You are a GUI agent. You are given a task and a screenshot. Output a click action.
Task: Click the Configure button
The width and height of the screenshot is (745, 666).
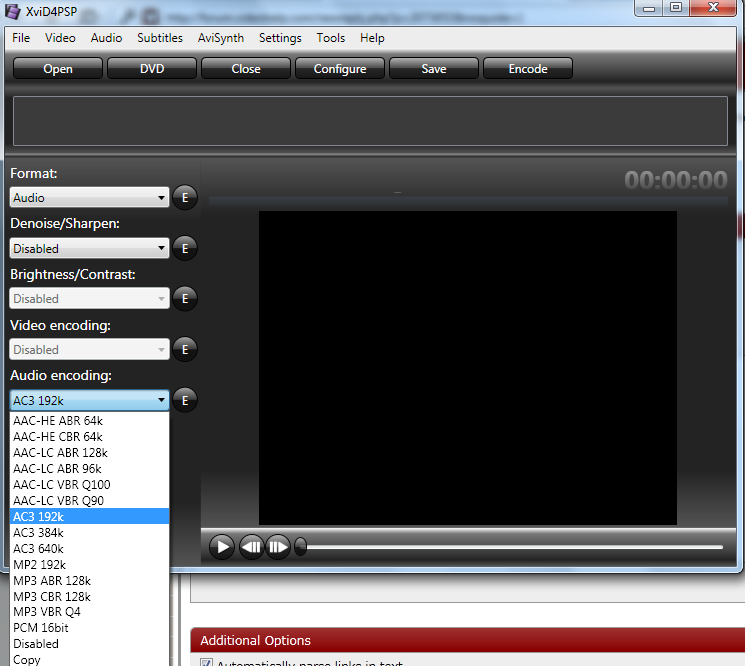click(x=340, y=68)
